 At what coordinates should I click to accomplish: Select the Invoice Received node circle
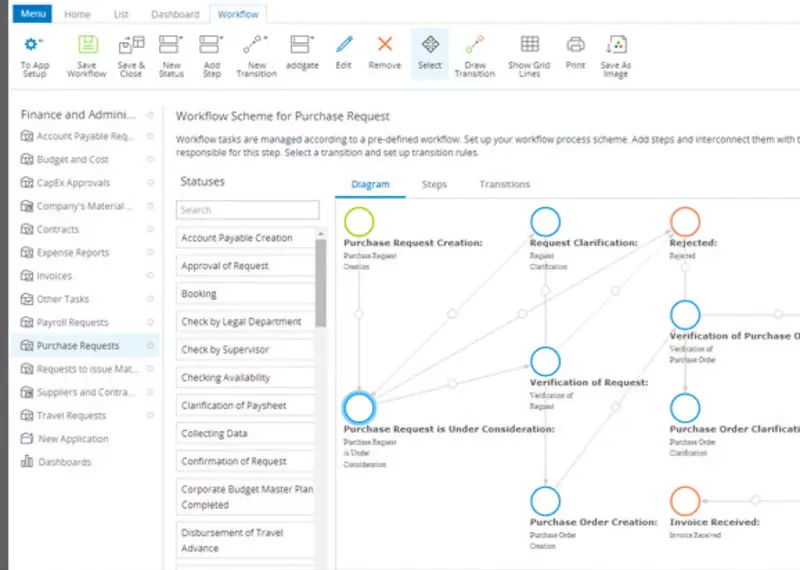pyautogui.click(x=685, y=501)
